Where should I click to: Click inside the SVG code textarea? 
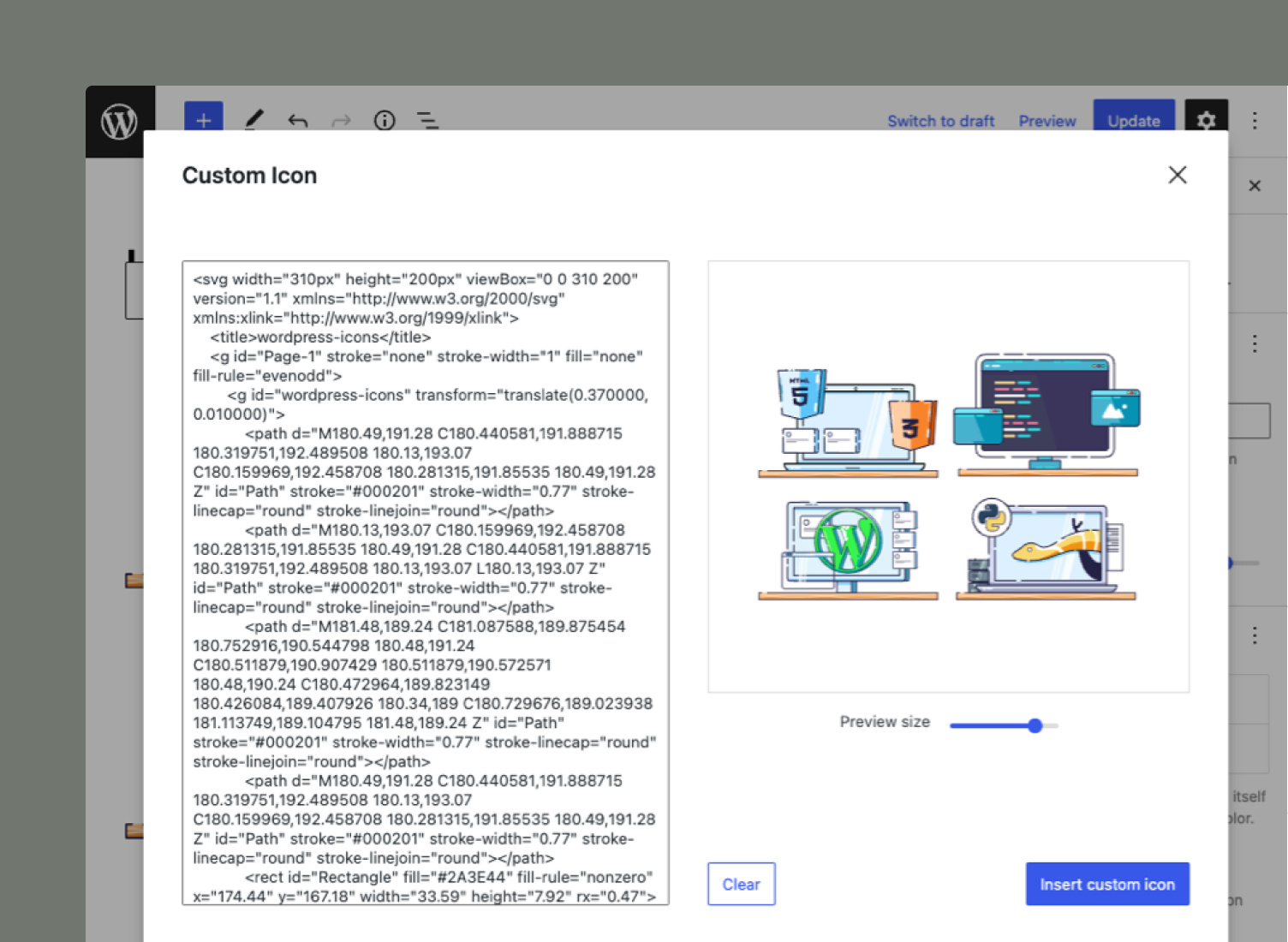coord(426,583)
